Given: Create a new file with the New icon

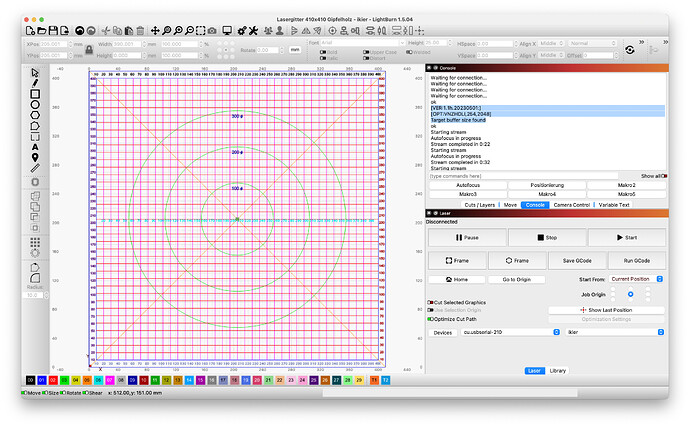Looking at the screenshot, I should pyautogui.click(x=30, y=30).
